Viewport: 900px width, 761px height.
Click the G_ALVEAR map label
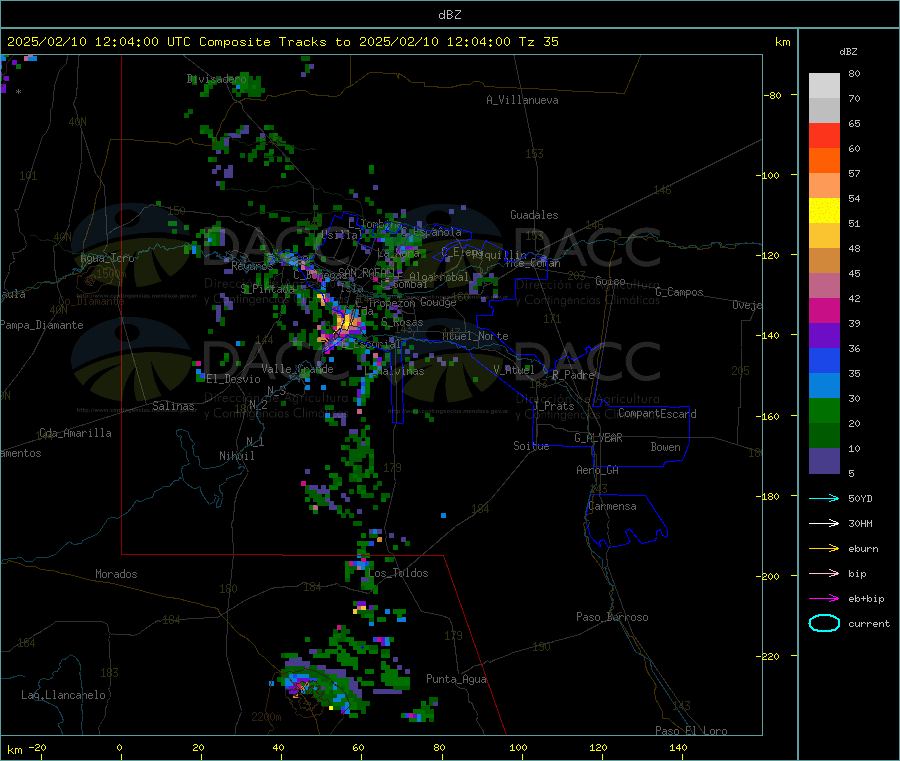599,438
